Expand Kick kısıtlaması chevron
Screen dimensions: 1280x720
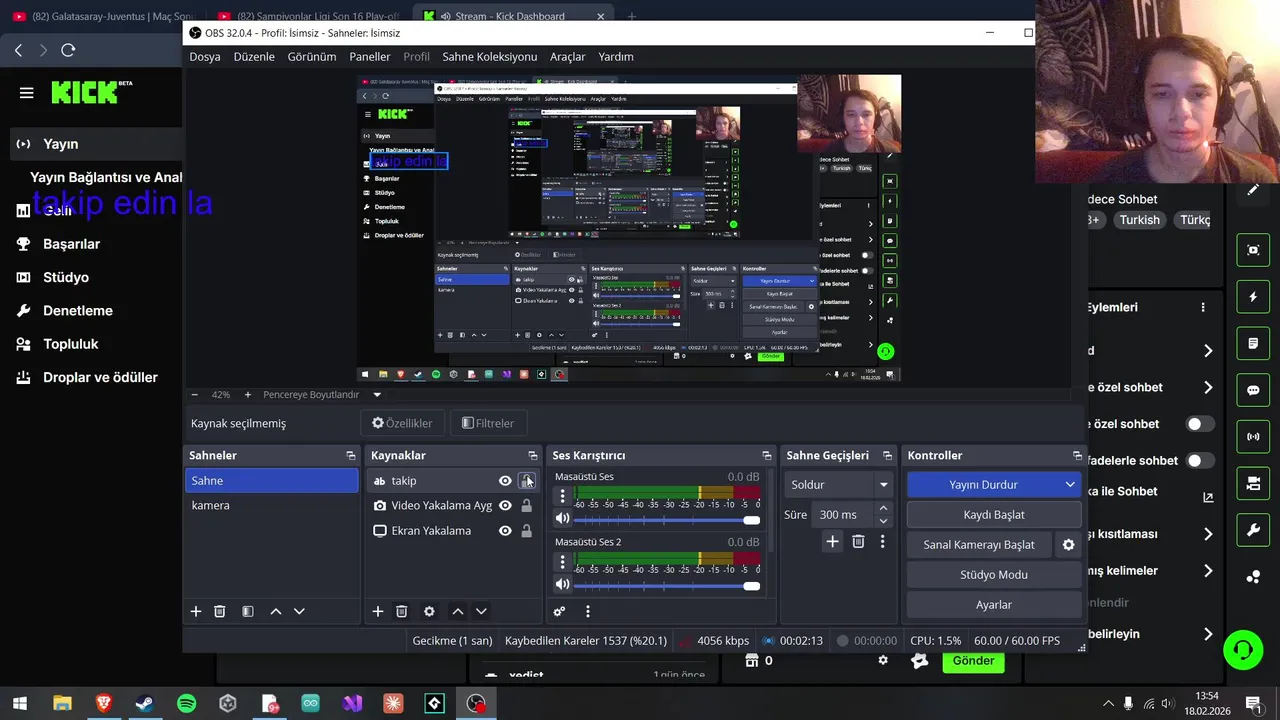click(1208, 534)
